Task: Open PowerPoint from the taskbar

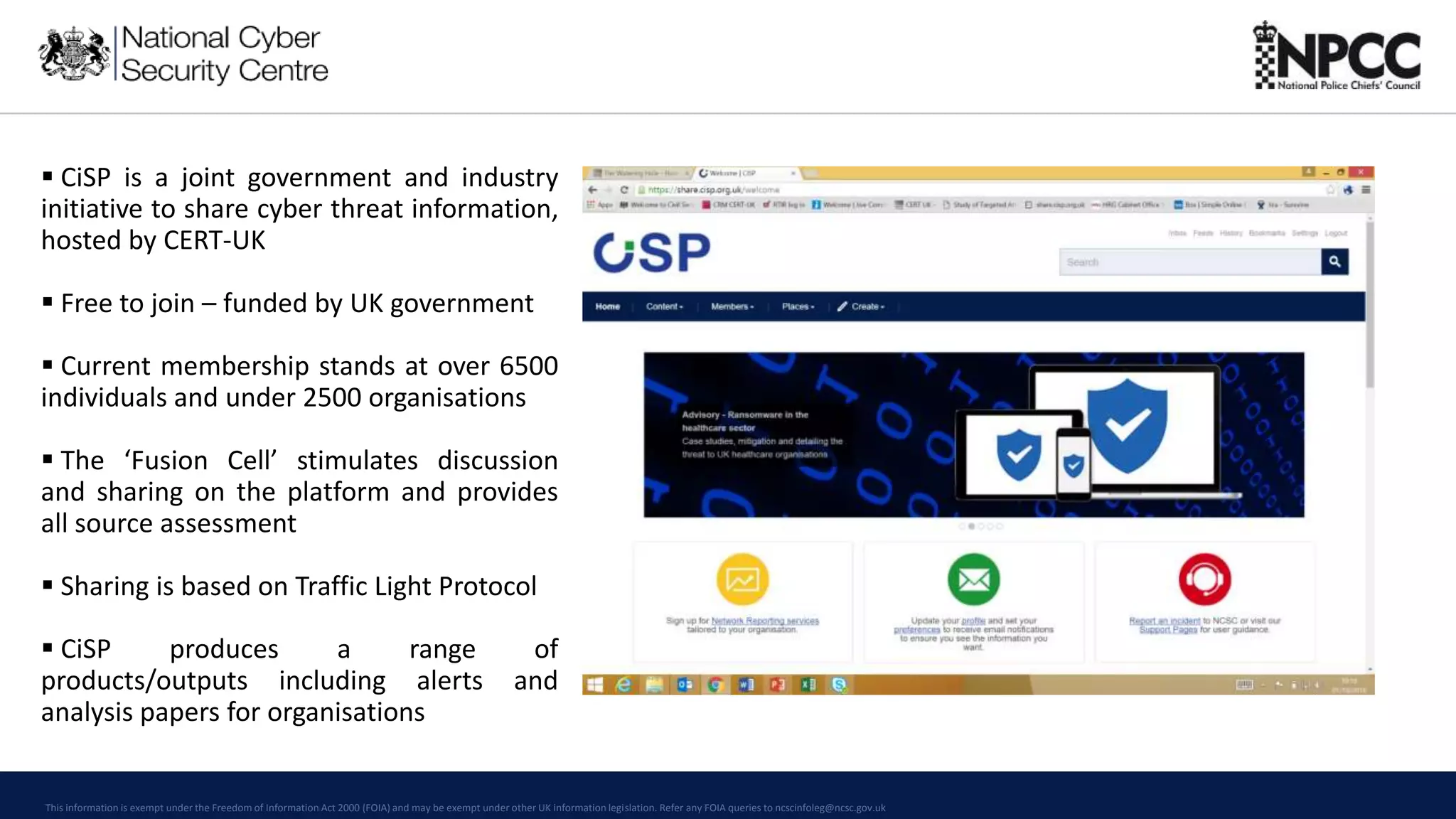Action: pos(778,685)
